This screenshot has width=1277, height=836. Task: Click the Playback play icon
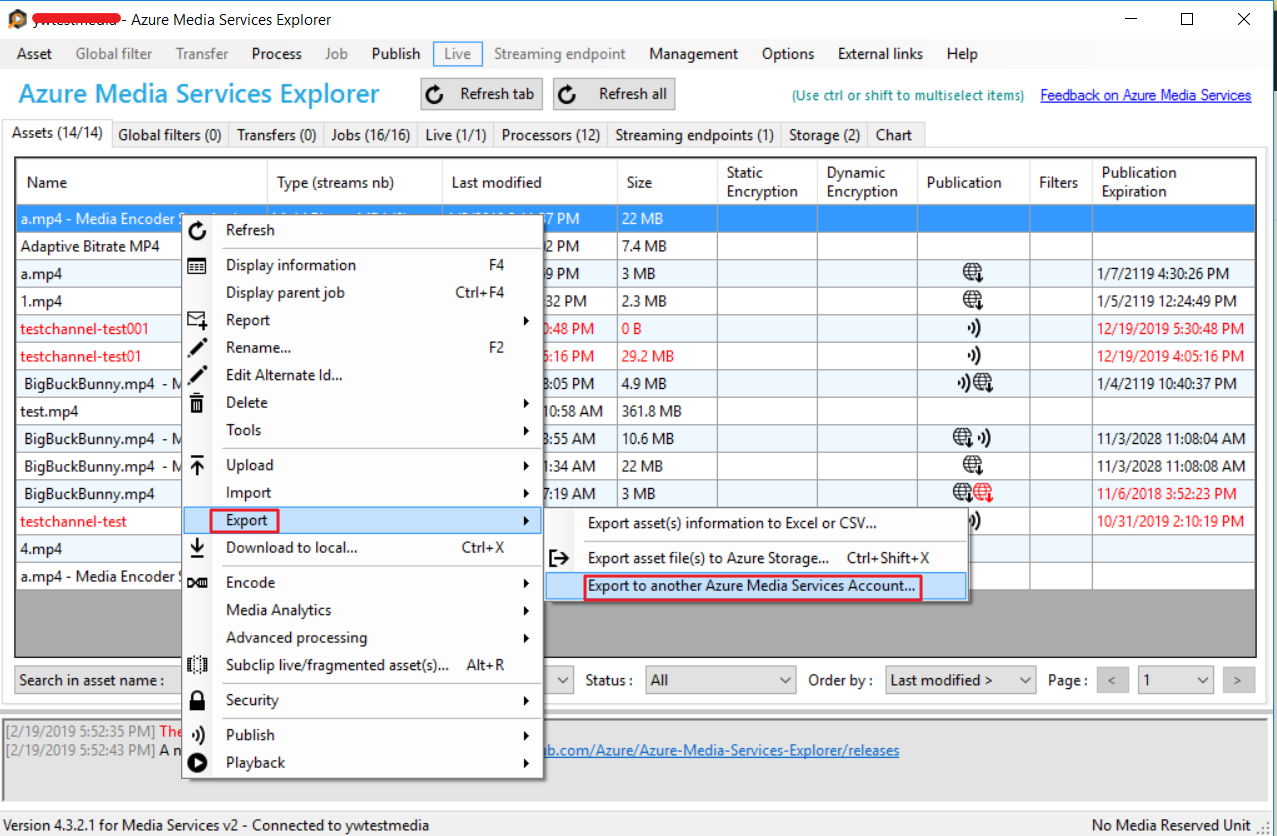click(x=197, y=763)
